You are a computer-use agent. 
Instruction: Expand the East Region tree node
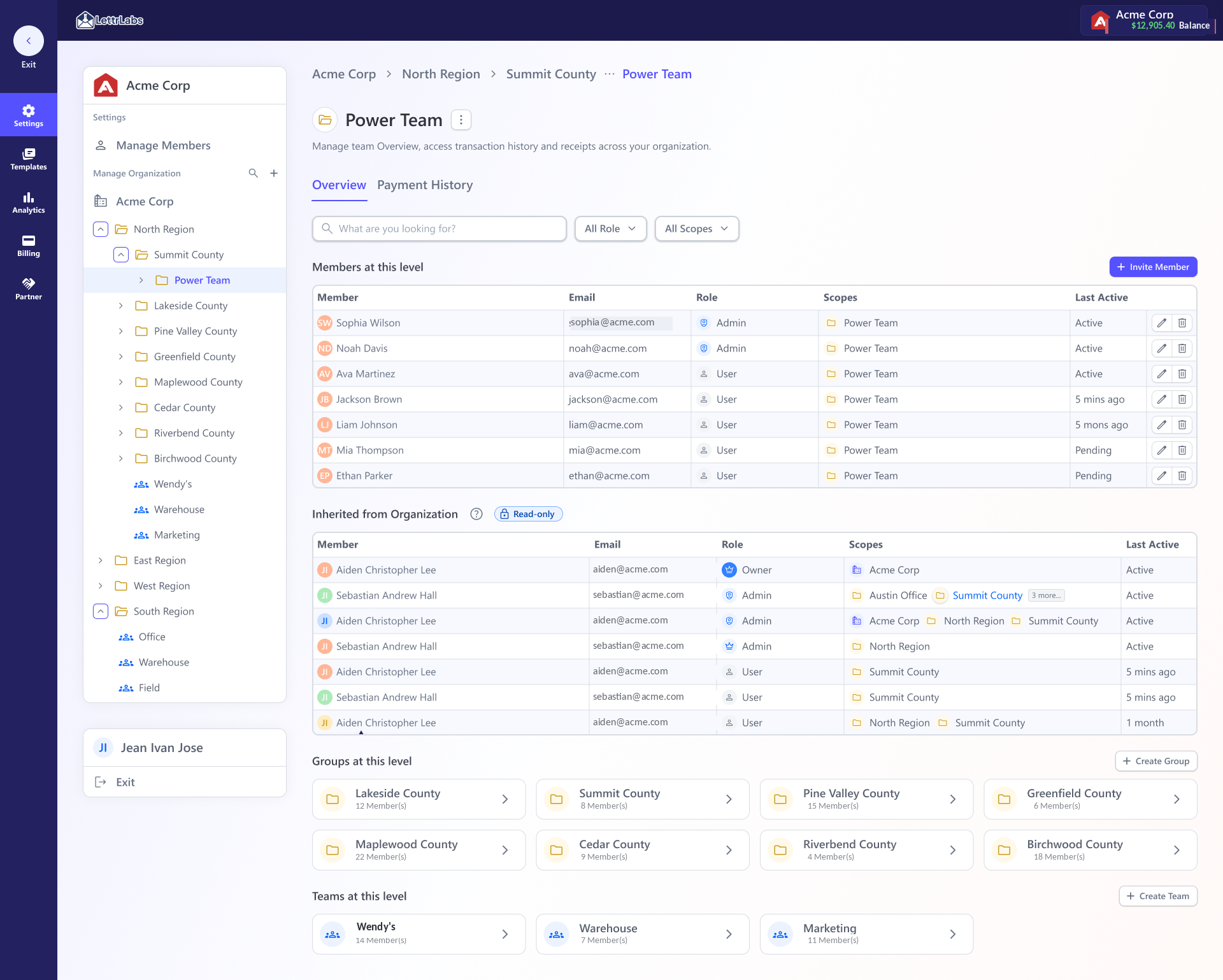tap(101, 560)
